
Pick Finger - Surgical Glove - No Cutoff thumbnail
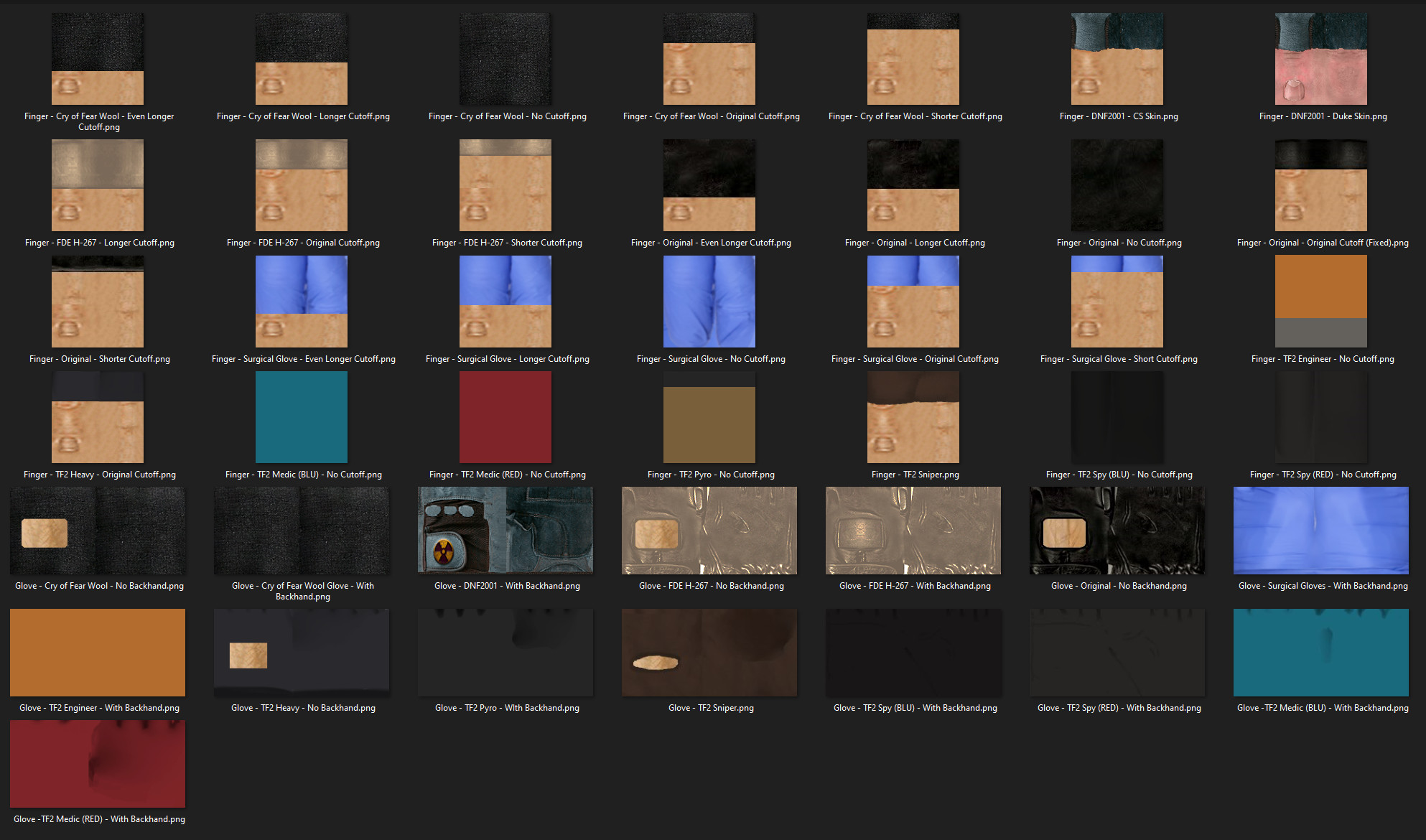[x=709, y=302]
